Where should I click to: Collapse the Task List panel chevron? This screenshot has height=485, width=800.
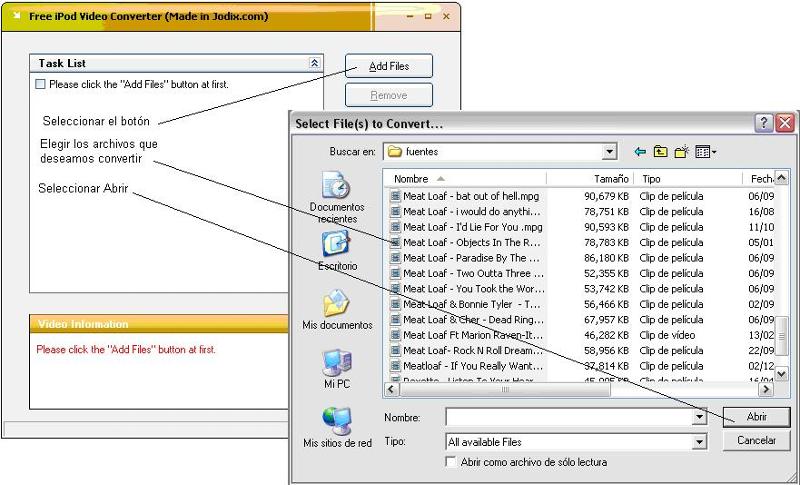coord(315,63)
